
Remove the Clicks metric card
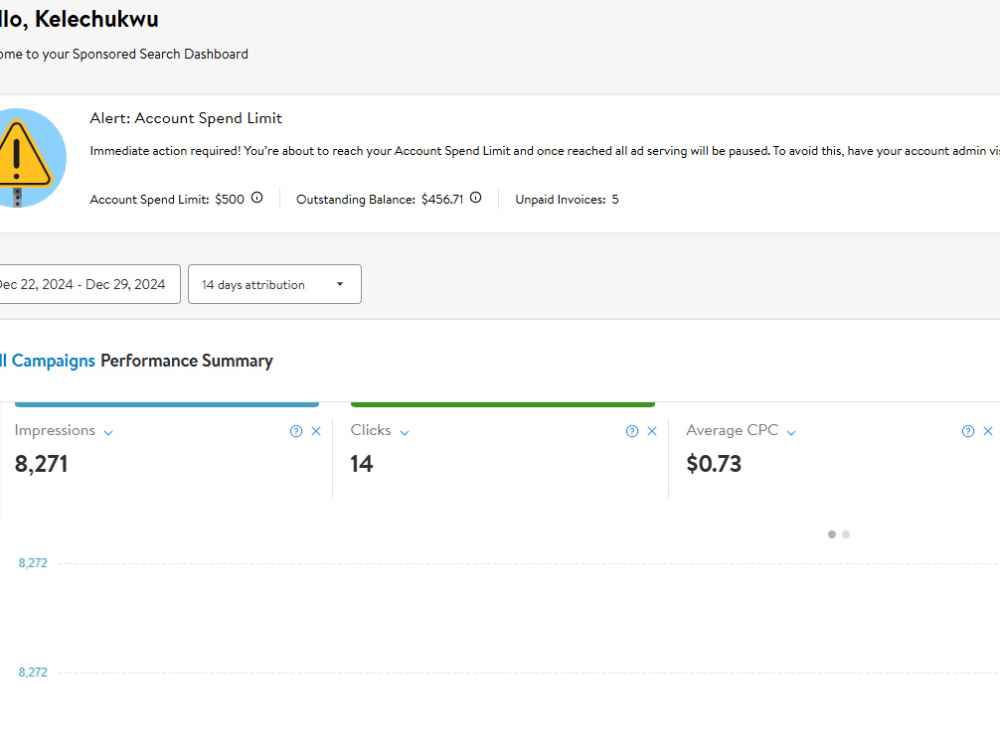(652, 431)
